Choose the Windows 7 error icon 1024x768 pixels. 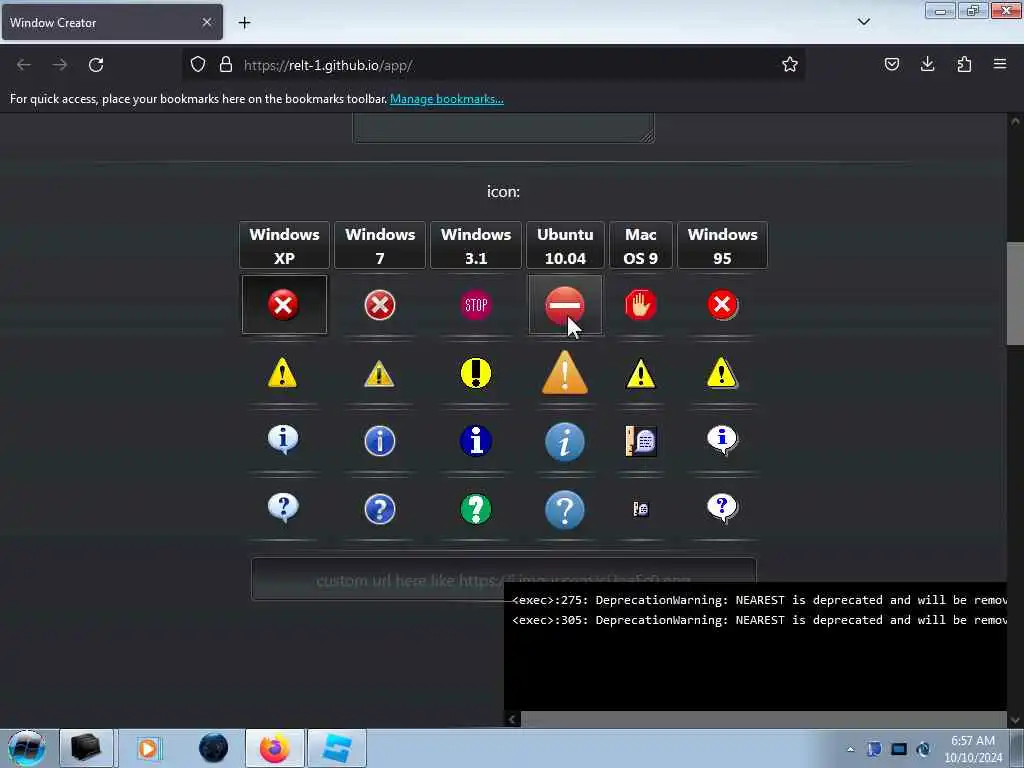tap(379, 305)
